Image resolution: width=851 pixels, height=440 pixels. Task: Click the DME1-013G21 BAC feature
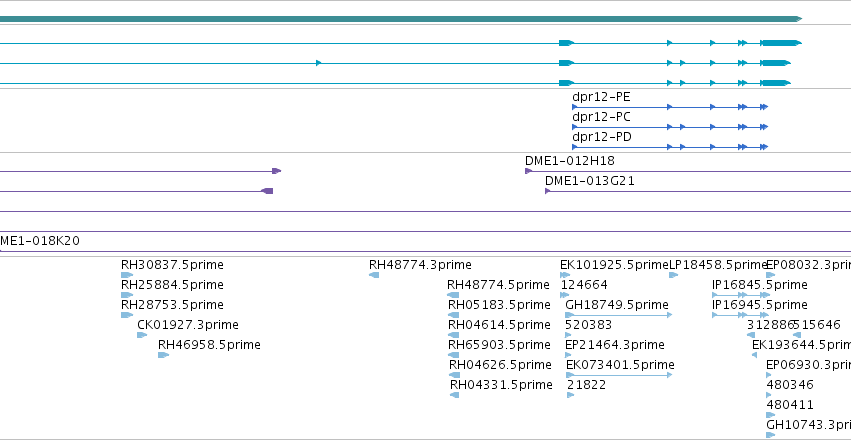pyautogui.click(x=698, y=191)
